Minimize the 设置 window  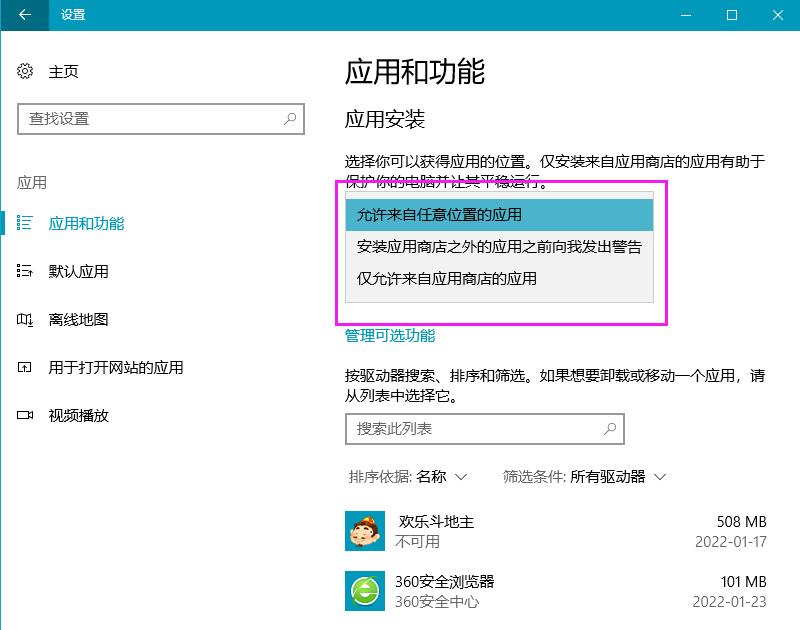pyautogui.click(x=686, y=15)
